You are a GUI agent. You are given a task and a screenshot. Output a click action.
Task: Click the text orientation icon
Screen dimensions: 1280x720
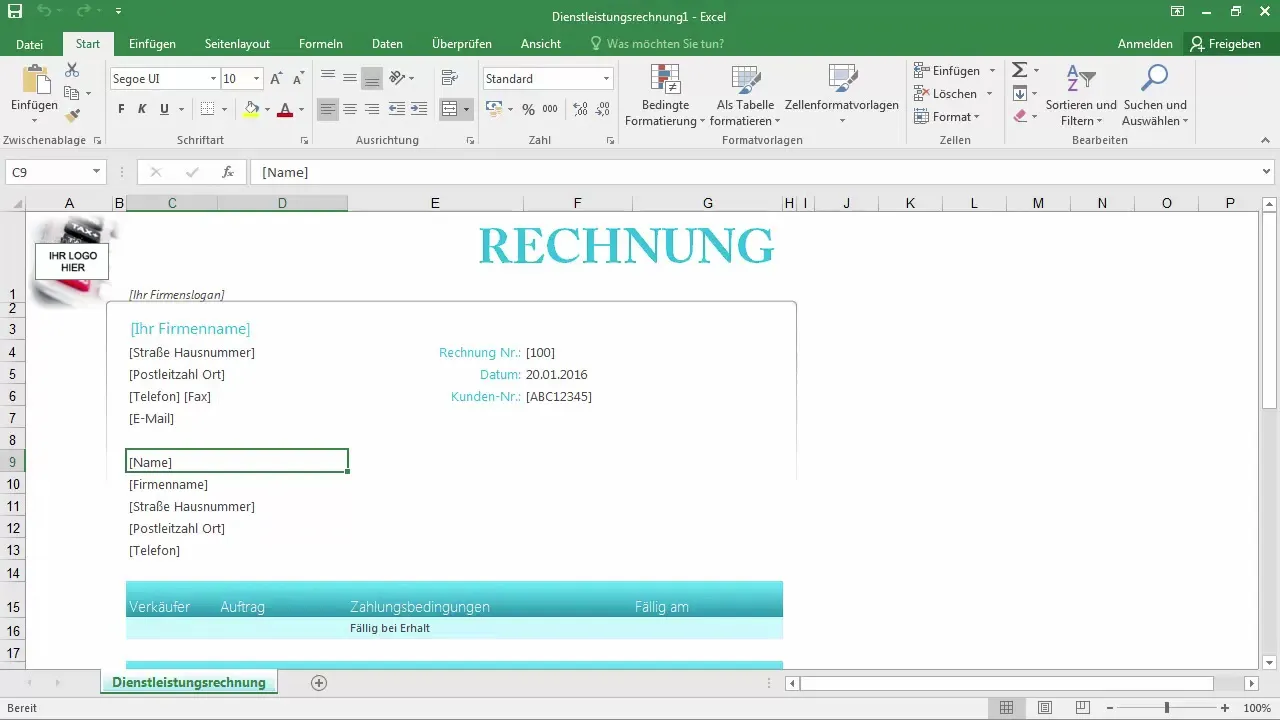pos(397,77)
